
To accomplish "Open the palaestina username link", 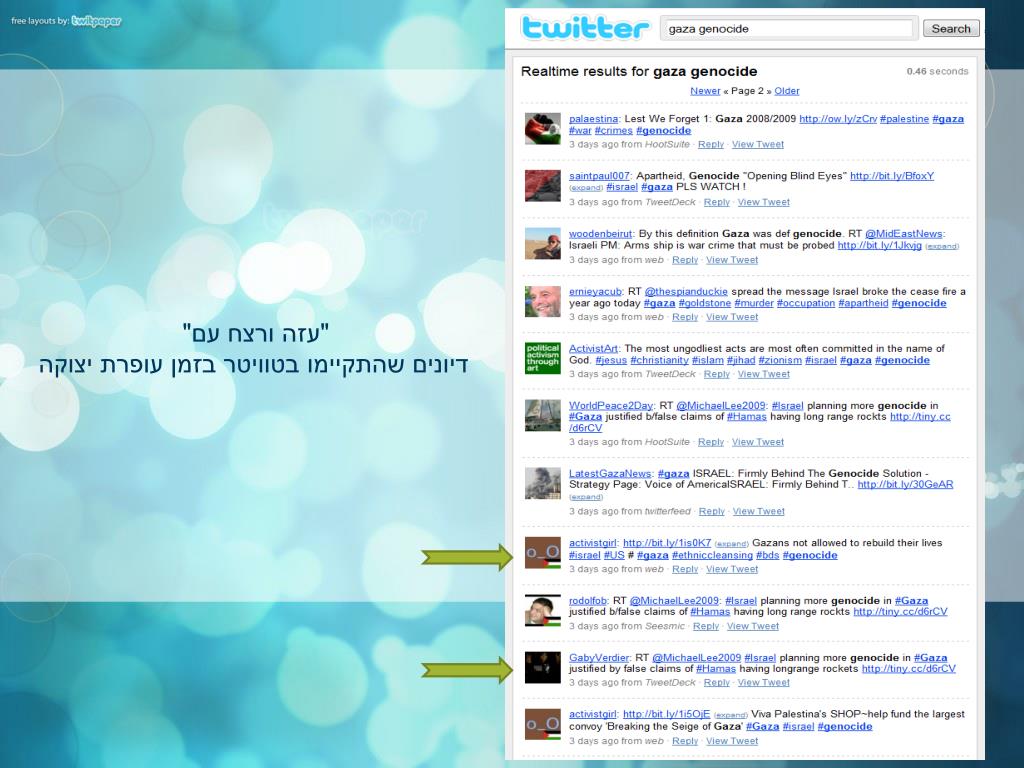I will coord(593,119).
